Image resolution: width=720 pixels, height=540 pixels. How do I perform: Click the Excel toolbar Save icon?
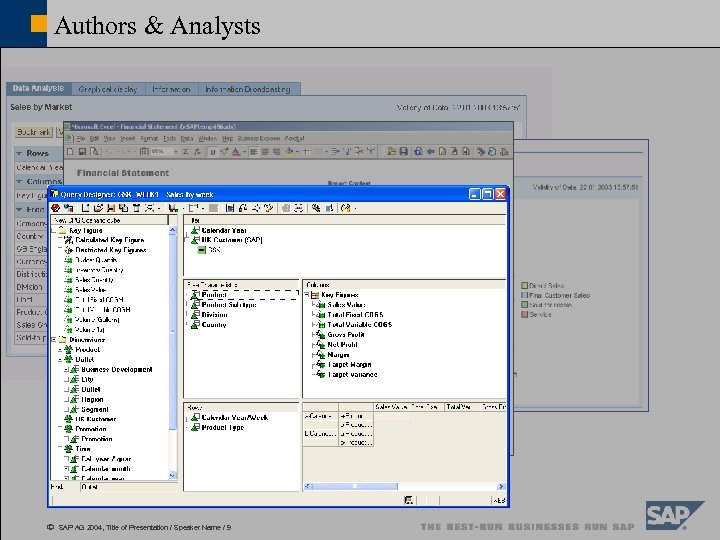pyautogui.click(x=82, y=152)
